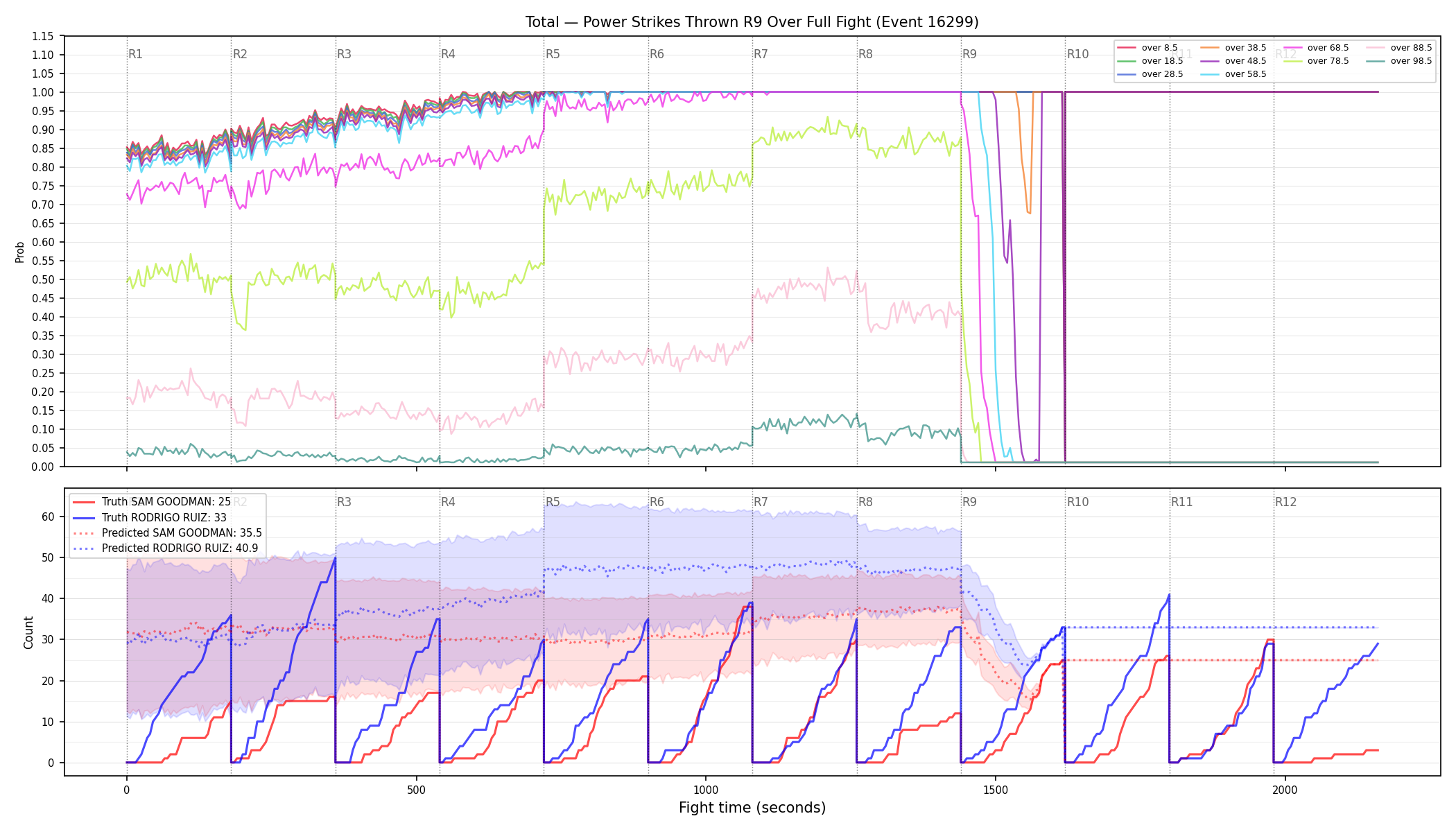Screen dimensions: 1456x832
Task: Select R6 round label in count chart
Action: [x=657, y=502]
